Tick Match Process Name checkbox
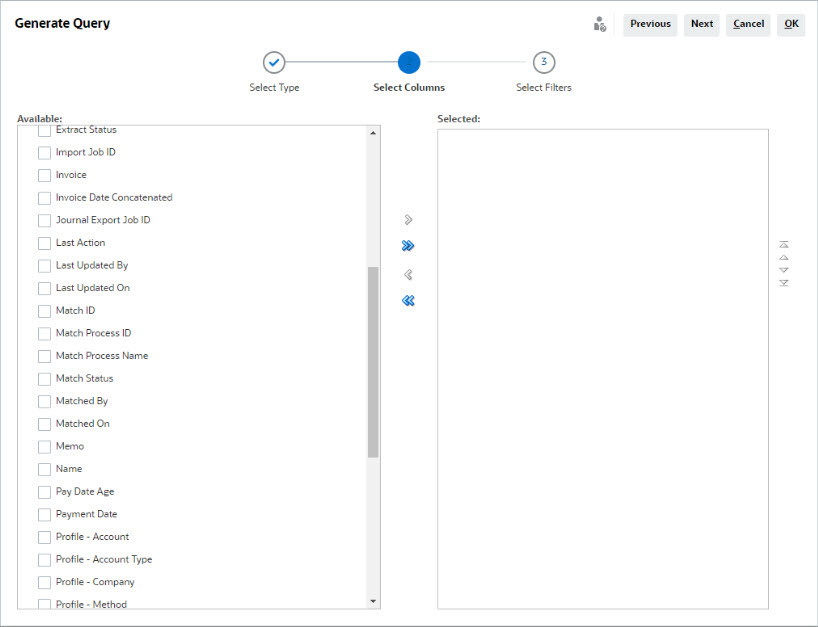818x627 pixels. [44, 356]
